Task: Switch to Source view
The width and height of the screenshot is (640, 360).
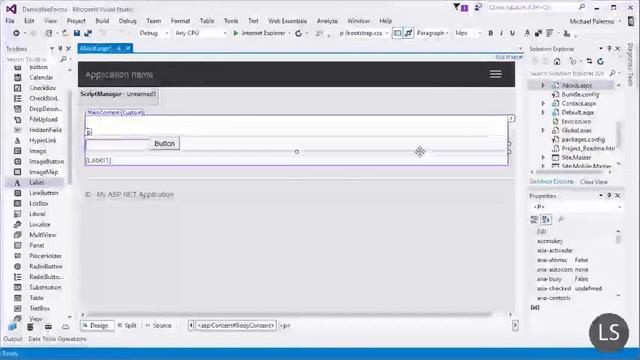Action: (159, 325)
